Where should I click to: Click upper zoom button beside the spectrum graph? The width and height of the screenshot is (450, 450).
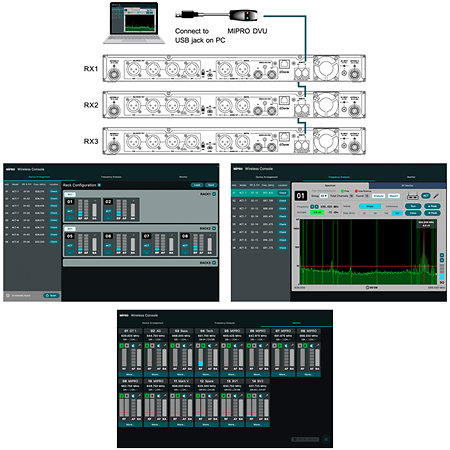click(x=442, y=255)
